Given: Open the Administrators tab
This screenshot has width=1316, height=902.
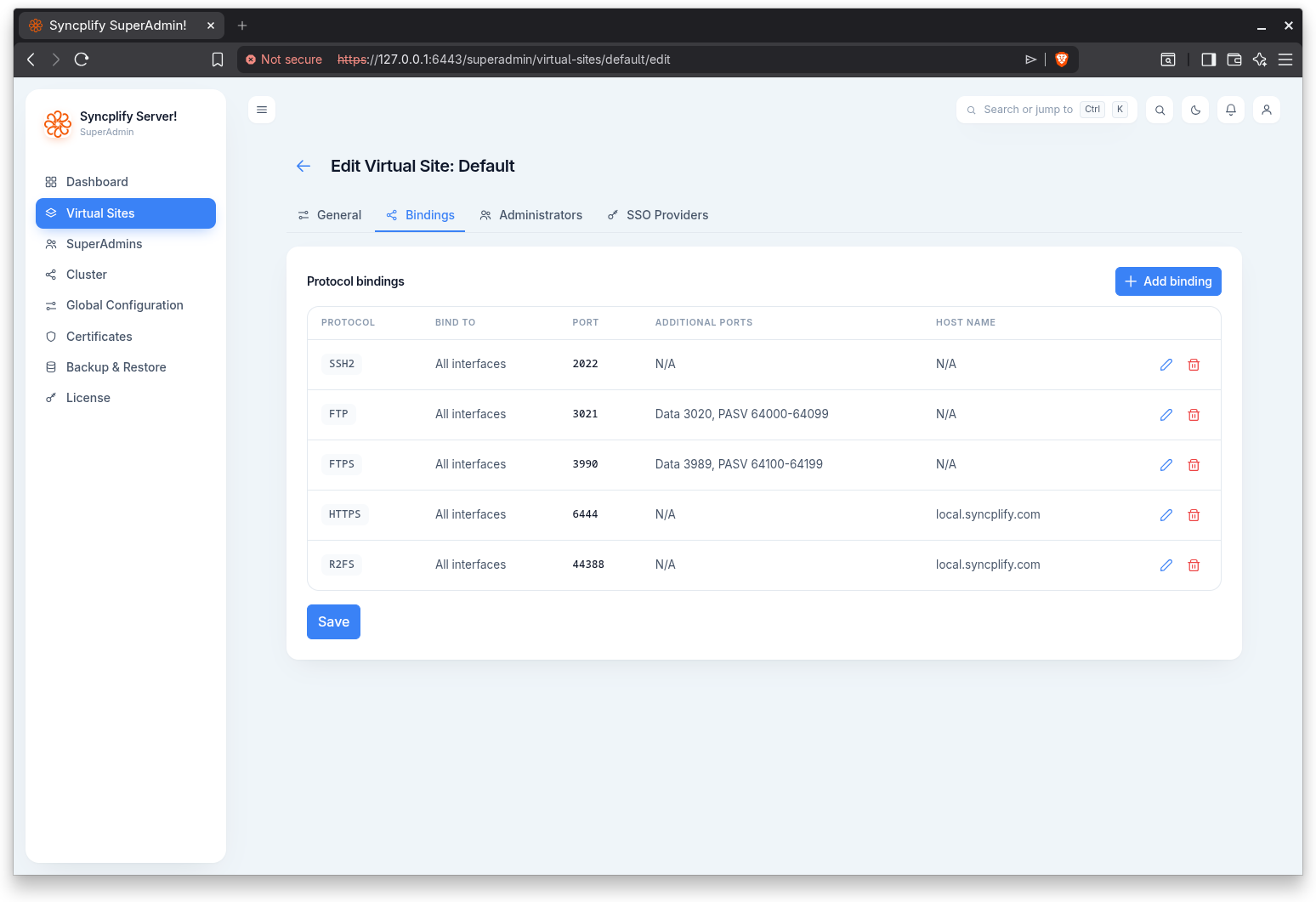Looking at the screenshot, I should [530, 215].
